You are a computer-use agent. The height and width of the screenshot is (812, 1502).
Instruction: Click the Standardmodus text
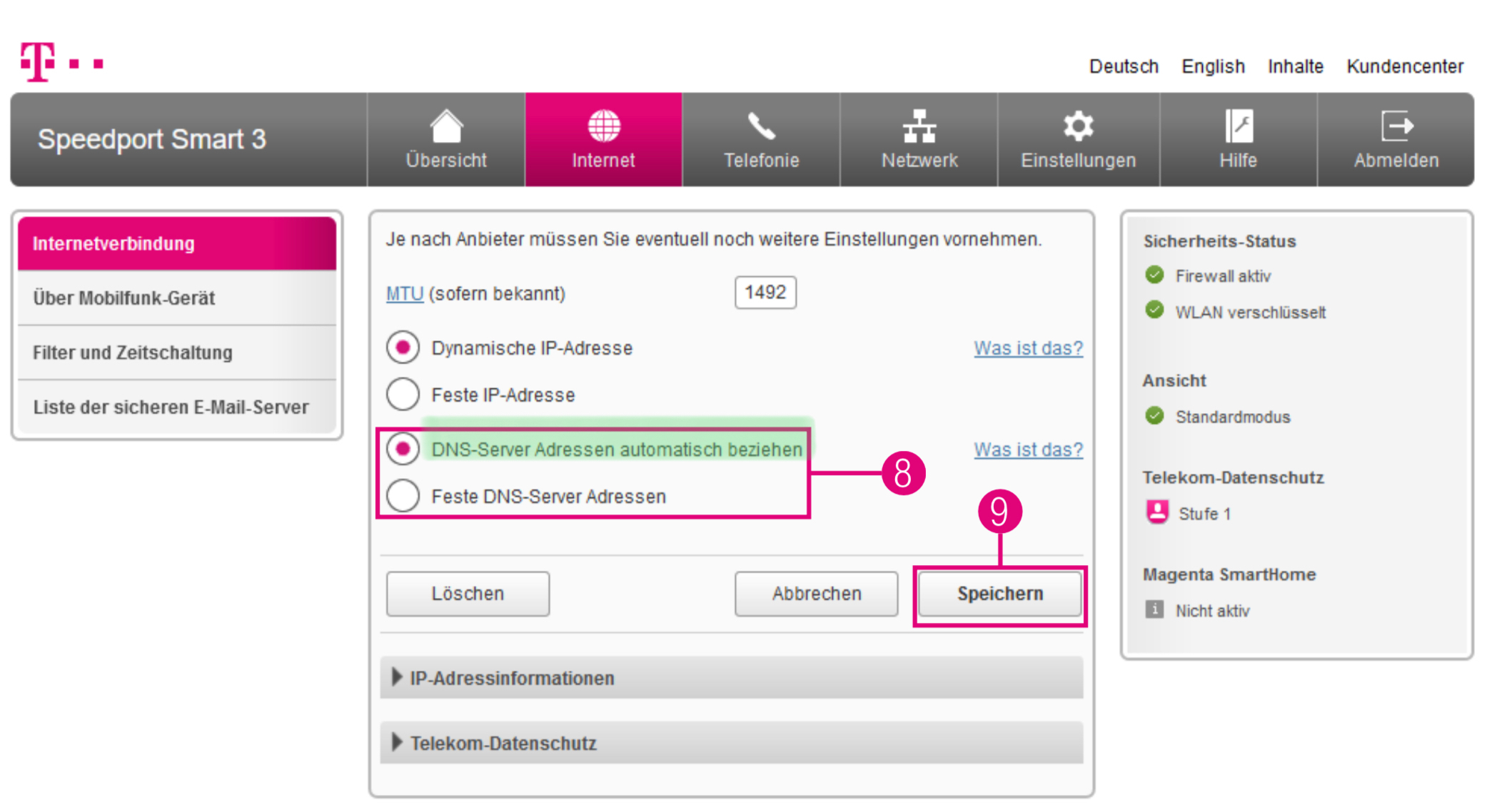click(x=1233, y=417)
